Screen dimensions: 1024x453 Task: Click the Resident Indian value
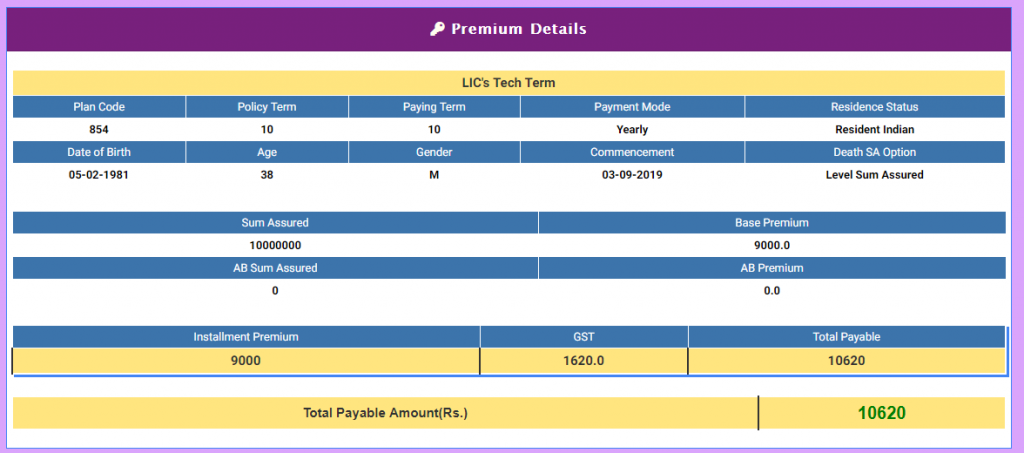(874, 129)
